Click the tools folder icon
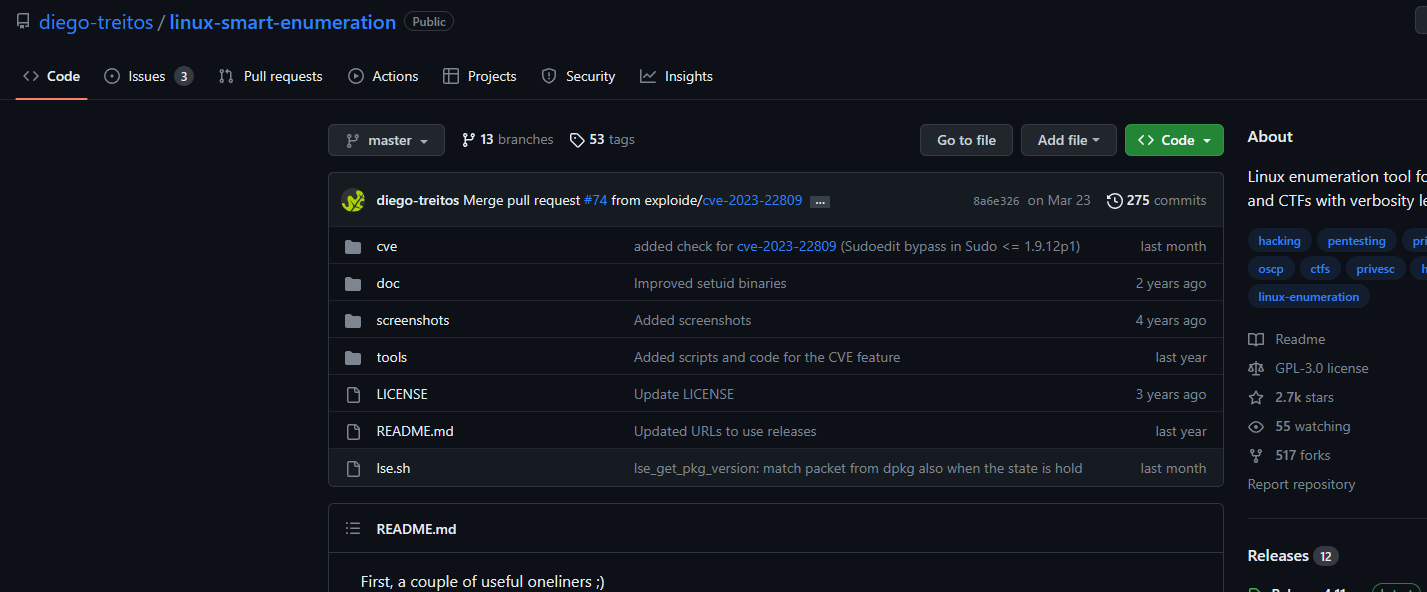The image size is (1427, 592). point(353,357)
